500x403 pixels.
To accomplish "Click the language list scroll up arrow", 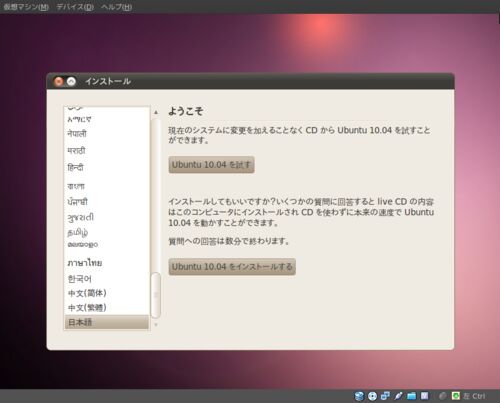I will click(156, 112).
